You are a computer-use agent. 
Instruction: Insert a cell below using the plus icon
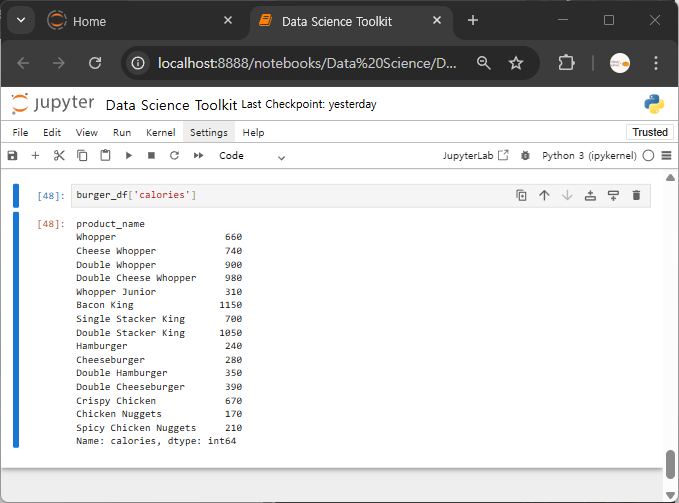click(x=36, y=155)
